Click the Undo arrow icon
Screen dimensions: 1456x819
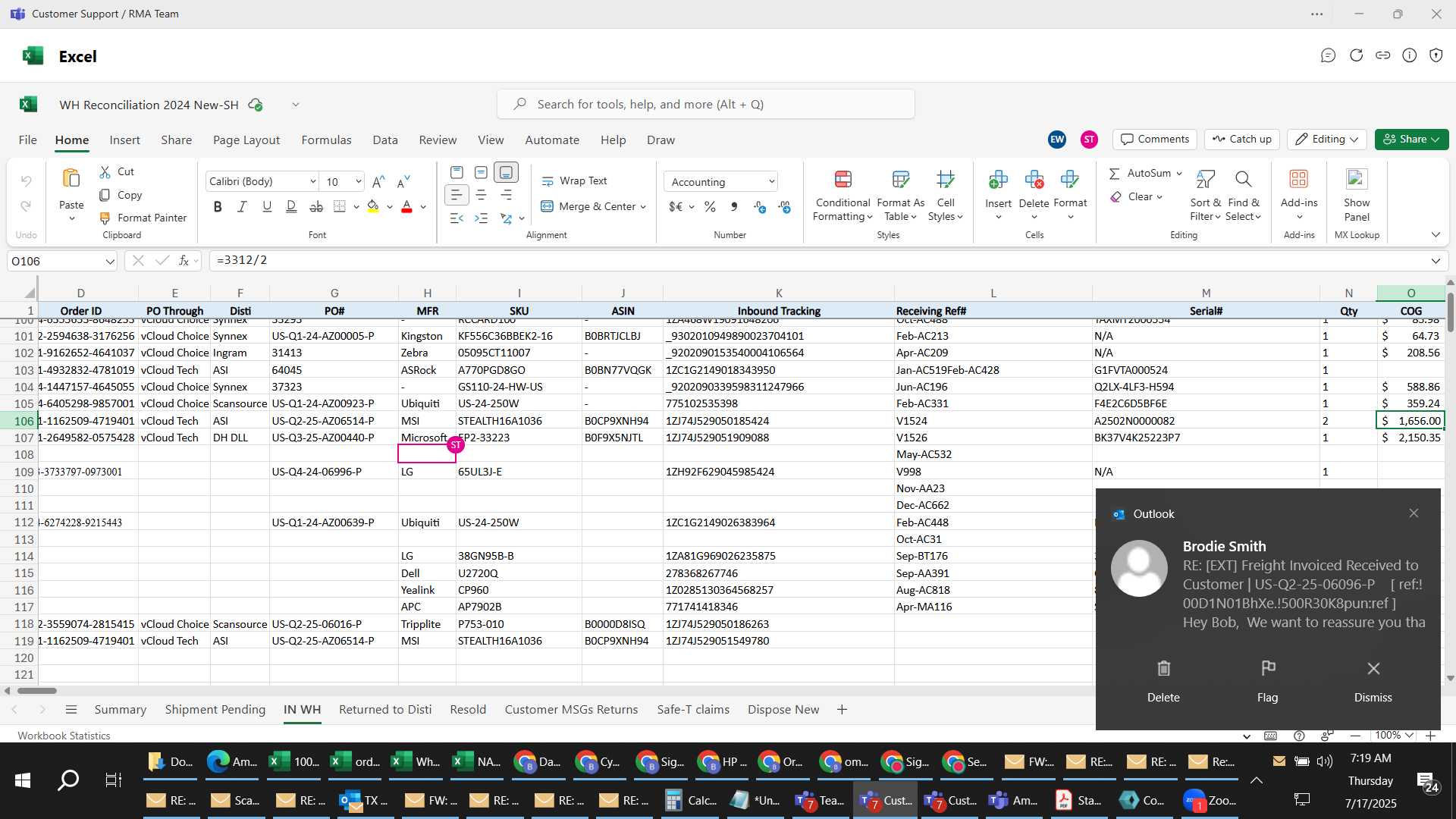pos(26,180)
